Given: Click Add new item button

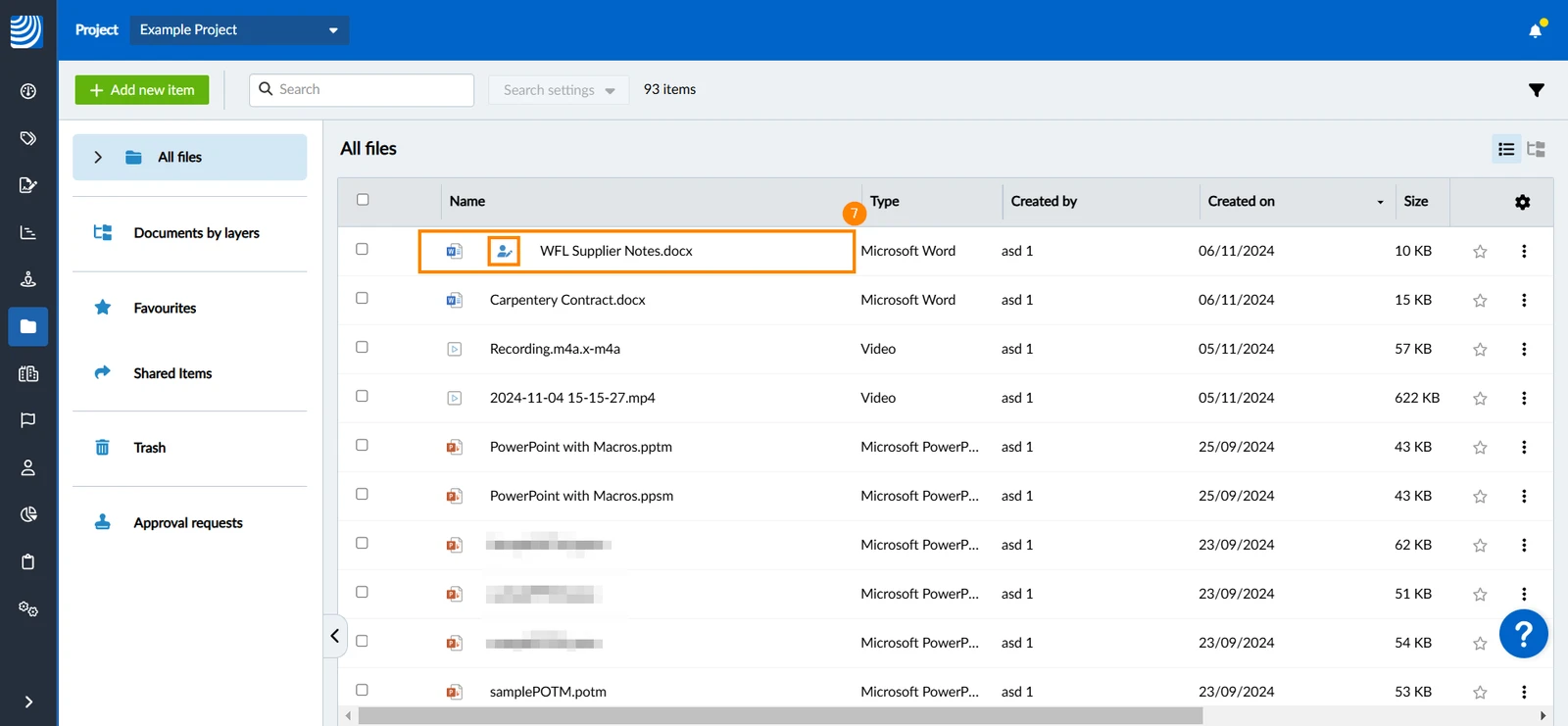Looking at the screenshot, I should coord(142,90).
